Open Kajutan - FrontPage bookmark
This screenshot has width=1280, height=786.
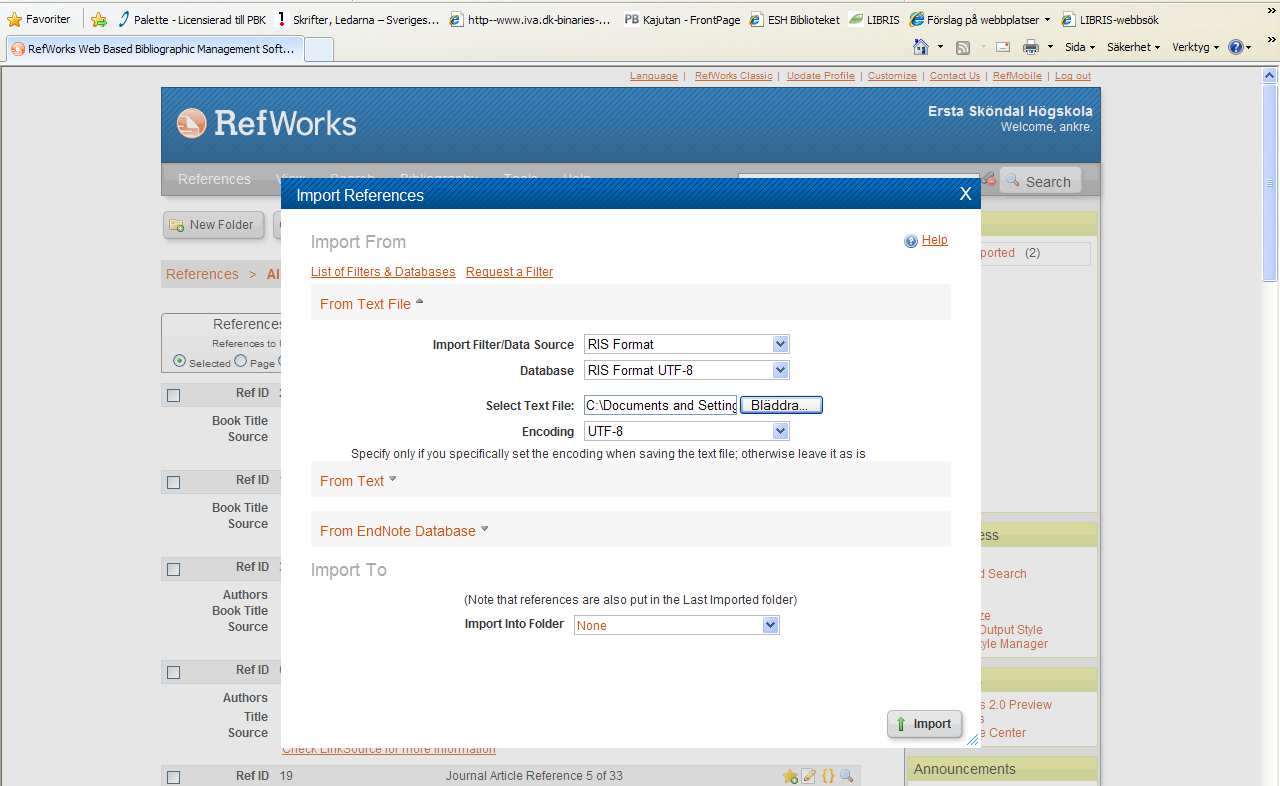click(x=682, y=19)
